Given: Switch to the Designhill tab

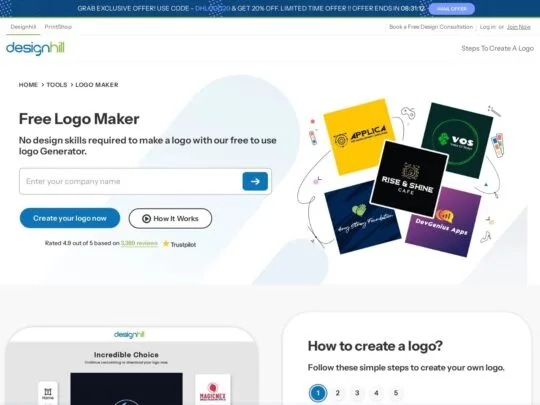Looking at the screenshot, I should click(x=23, y=27).
